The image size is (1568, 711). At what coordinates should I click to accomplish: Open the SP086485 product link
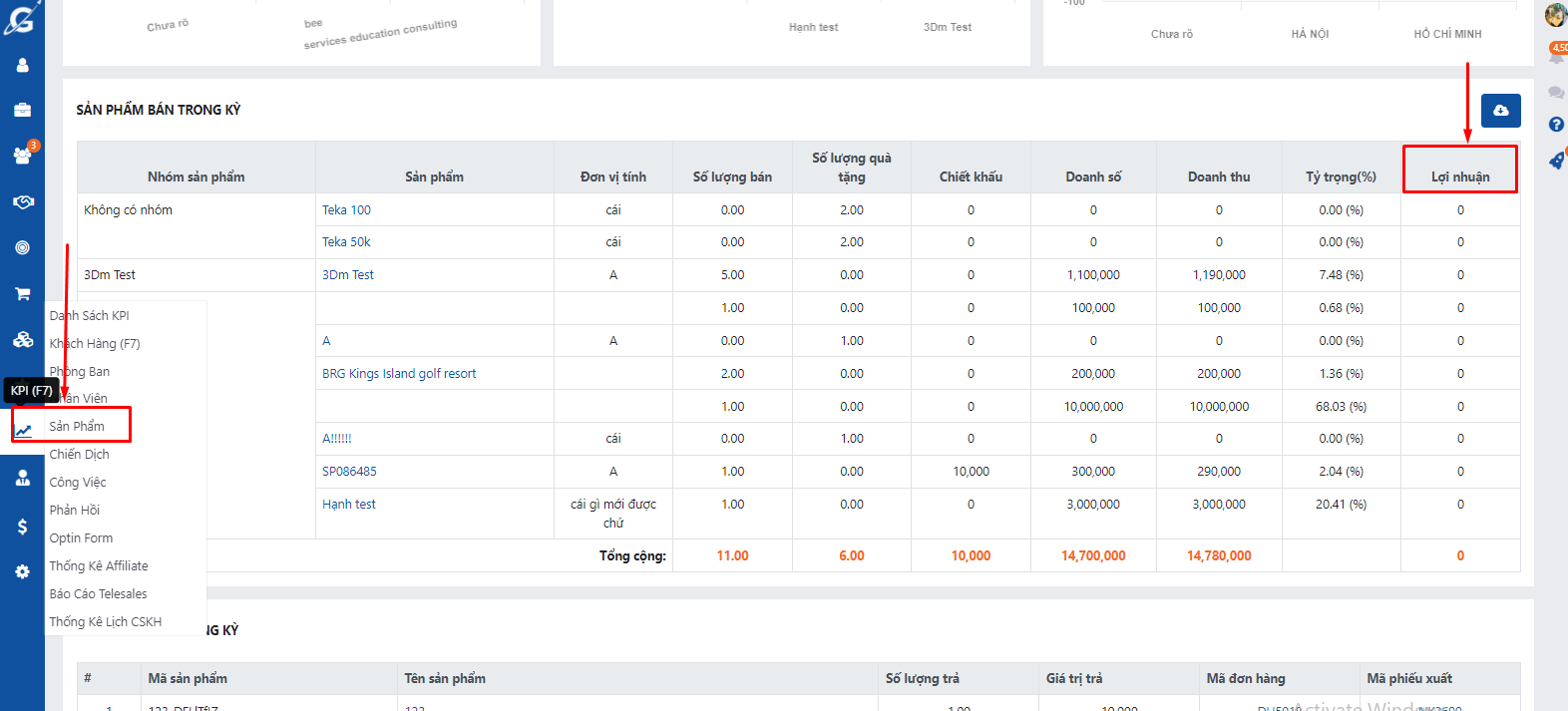tap(349, 472)
